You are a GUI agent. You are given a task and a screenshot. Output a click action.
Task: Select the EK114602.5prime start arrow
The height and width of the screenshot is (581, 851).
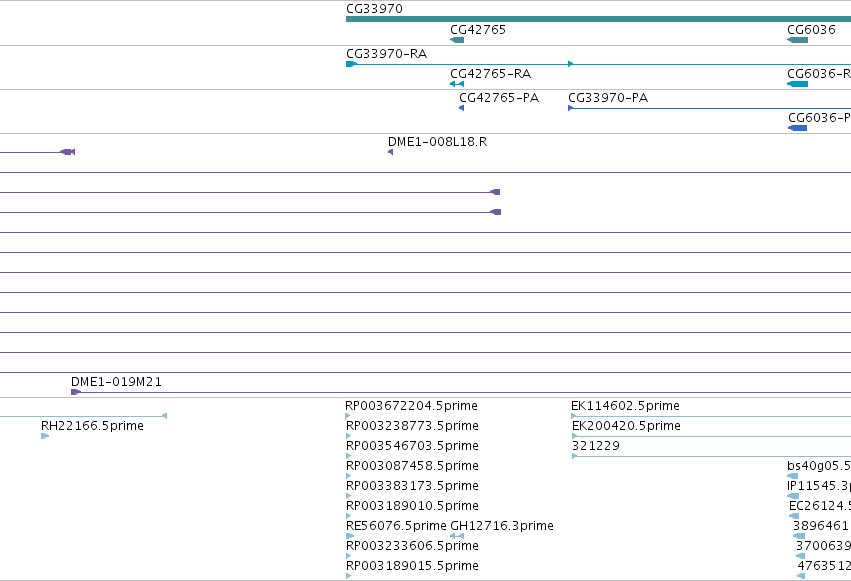[574, 416]
